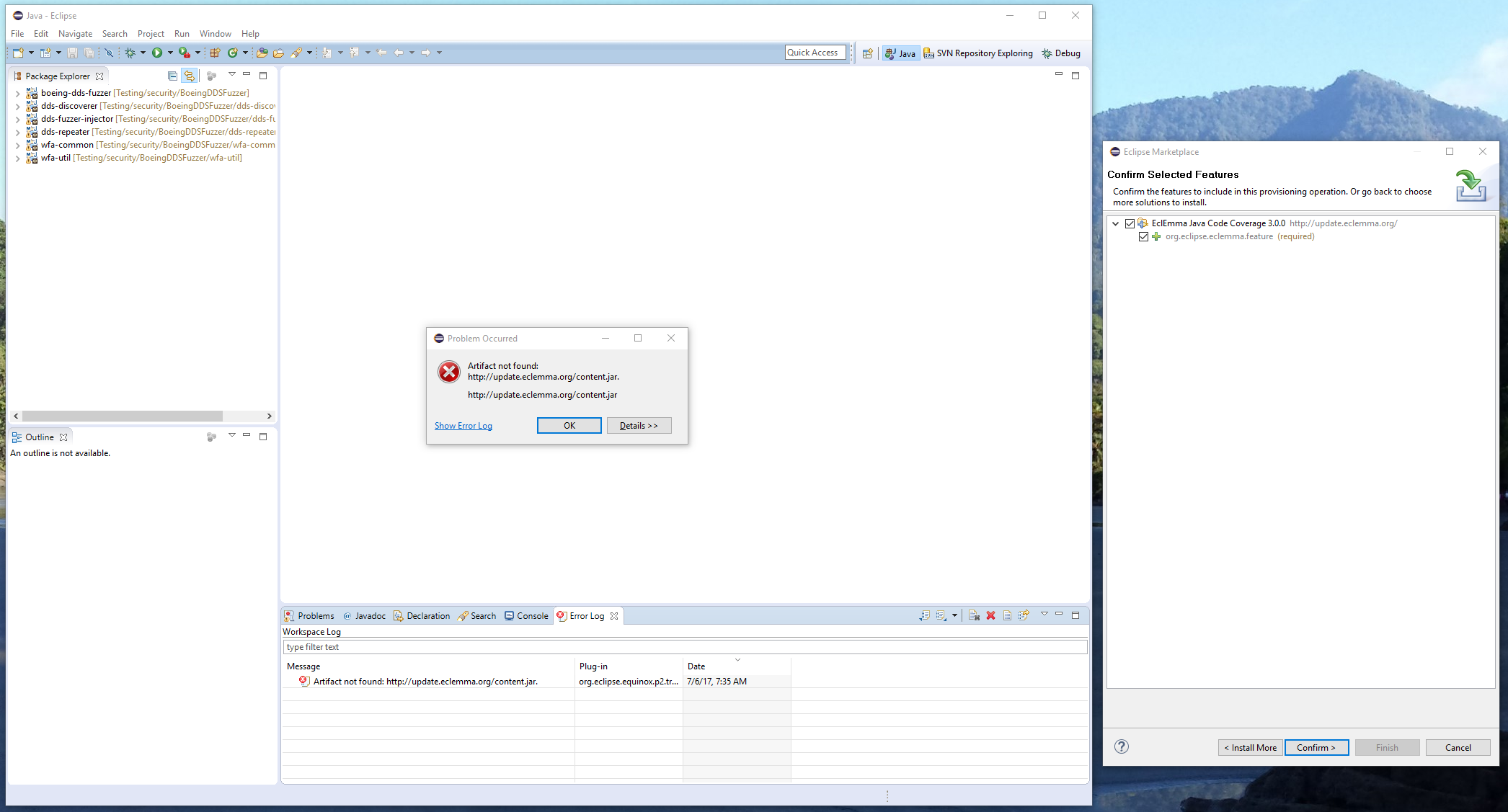Click the Open Task folder icon
1508x812 pixels.
(278, 53)
